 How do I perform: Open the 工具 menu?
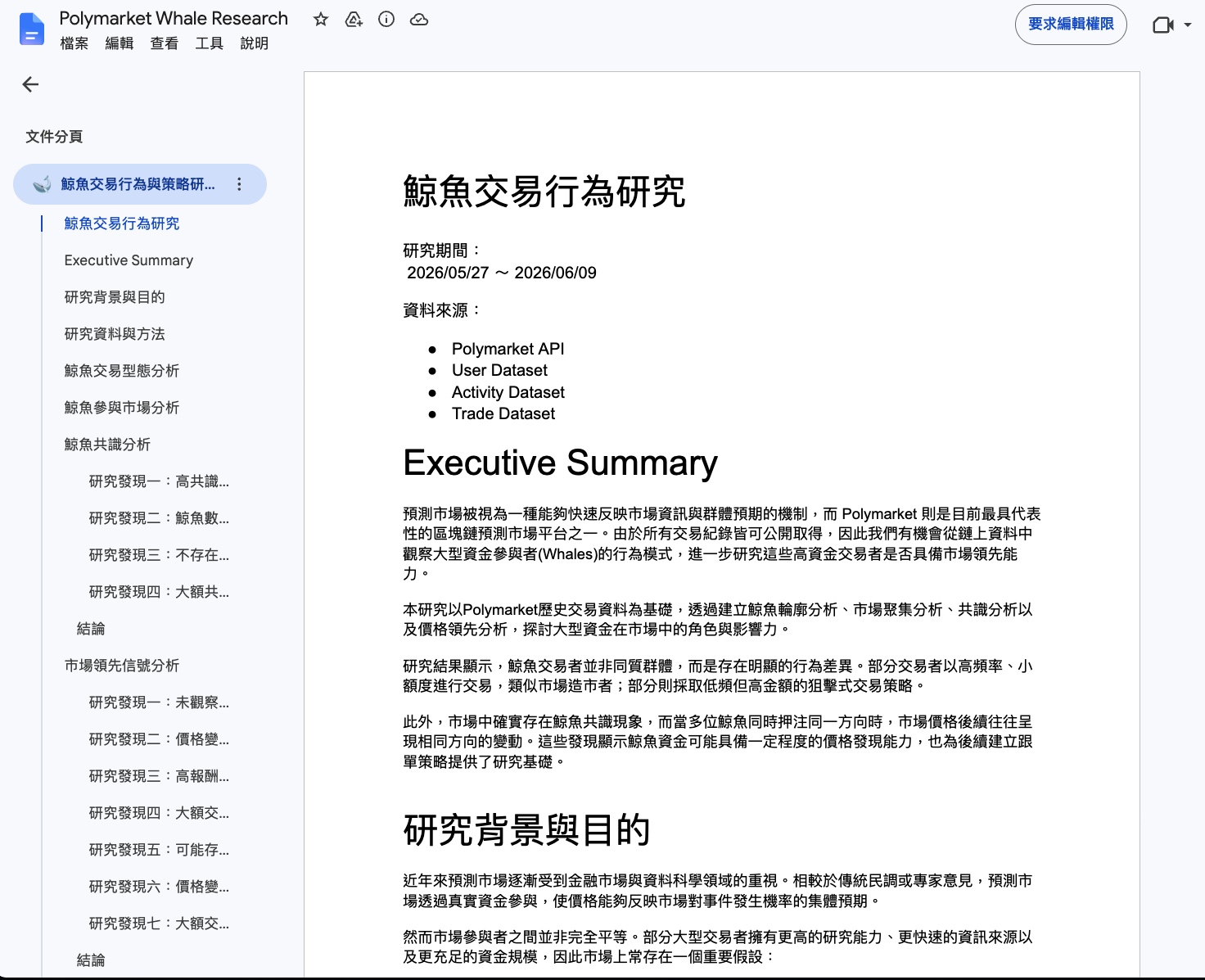coord(210,43)
